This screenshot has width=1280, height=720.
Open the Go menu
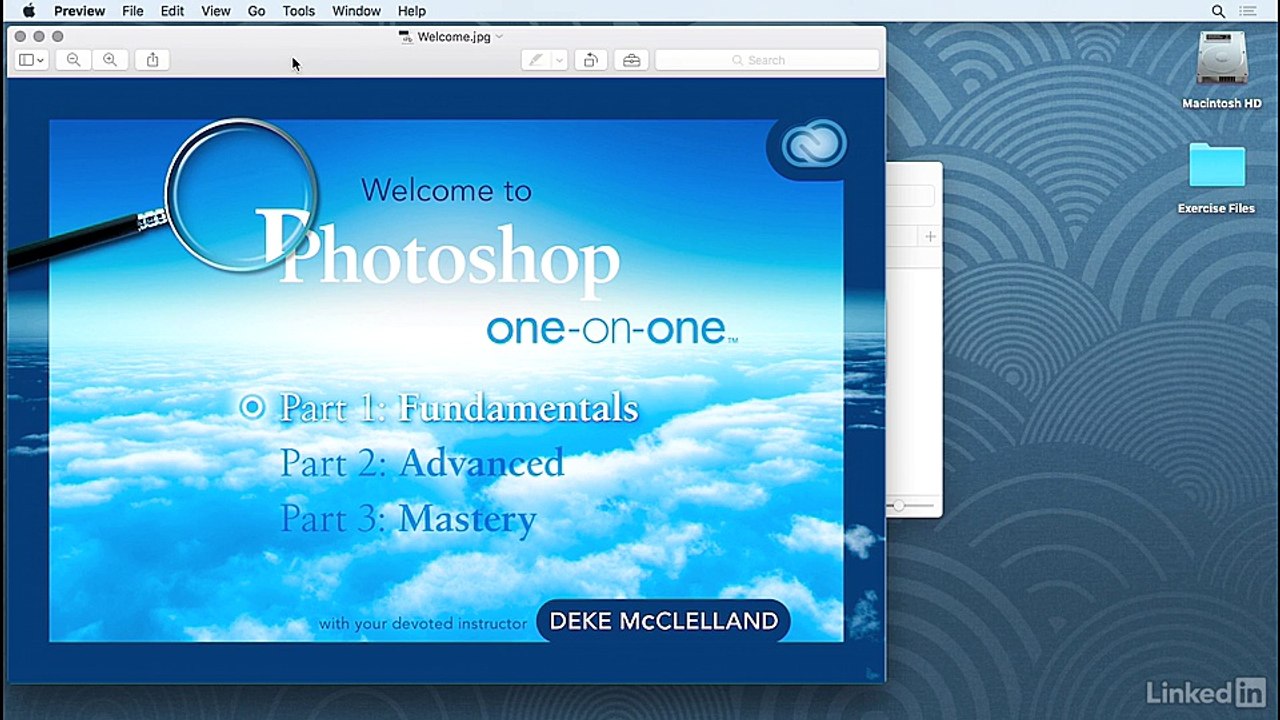(256, 11)
